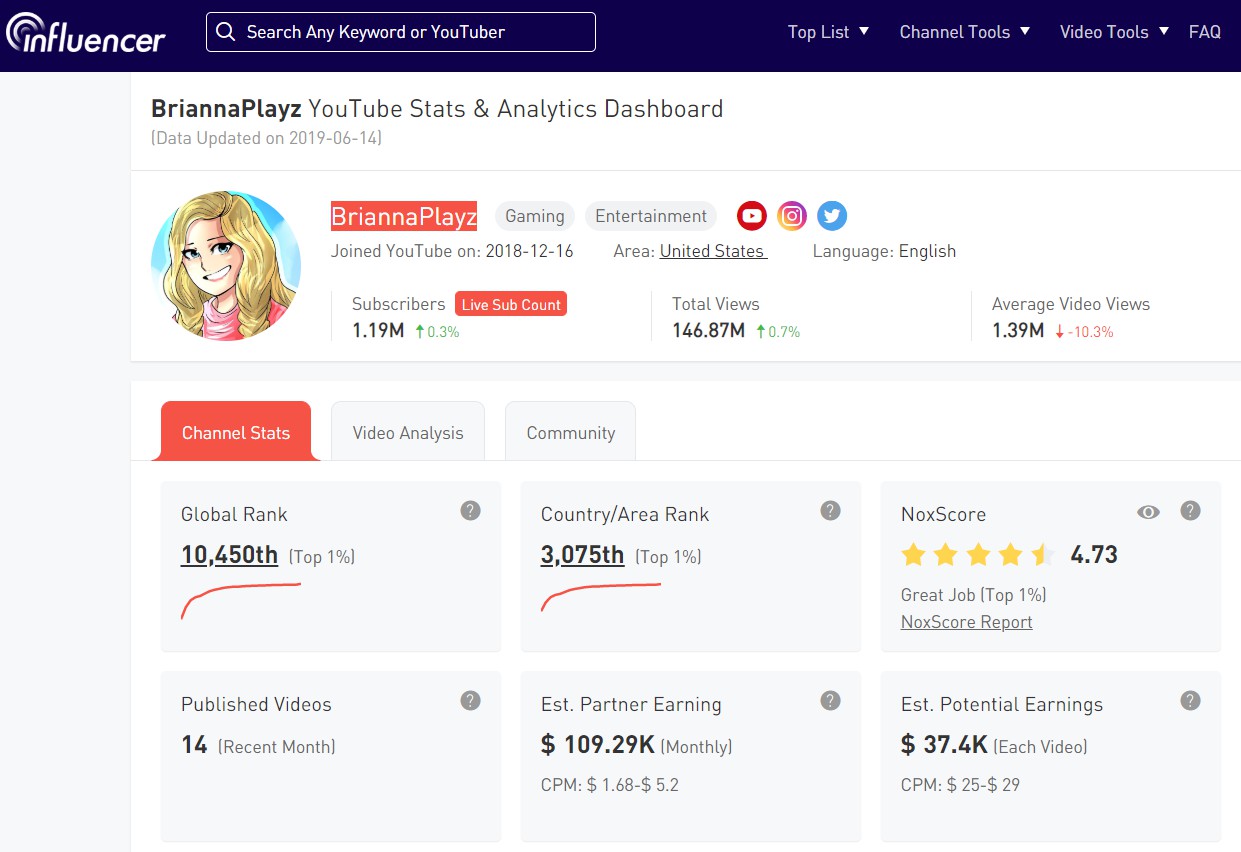Click the Country/Area Rank trend sparkline
The image size is (1241, 852).
coord(601,597)
